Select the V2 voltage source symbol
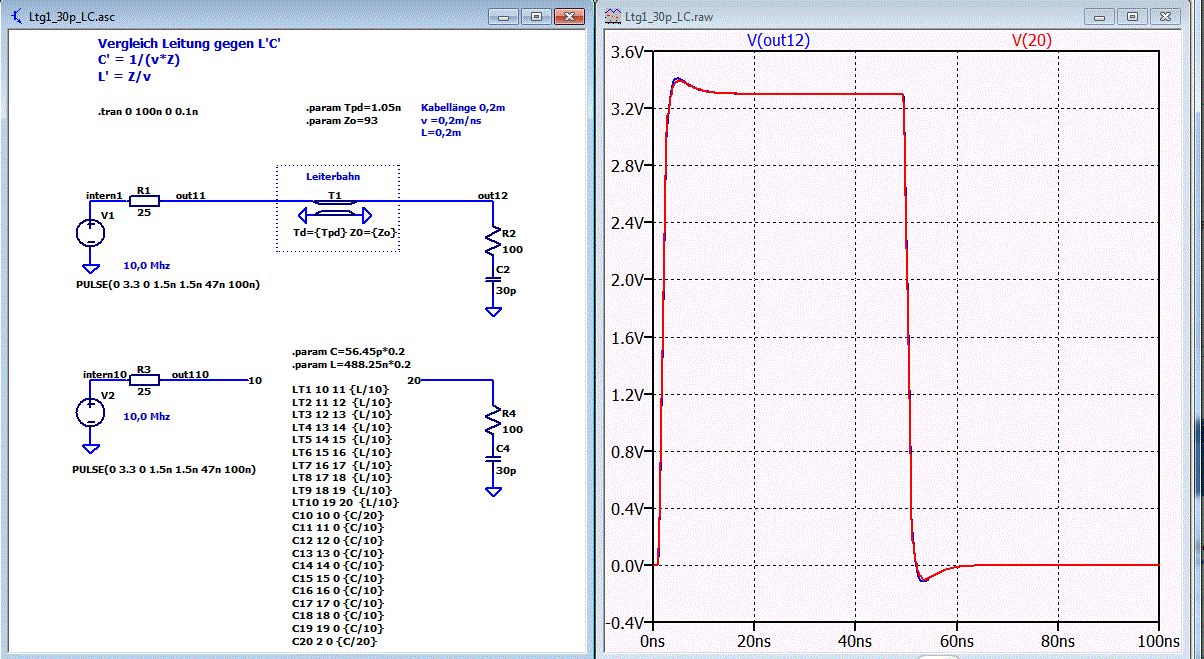 point(90,412)
